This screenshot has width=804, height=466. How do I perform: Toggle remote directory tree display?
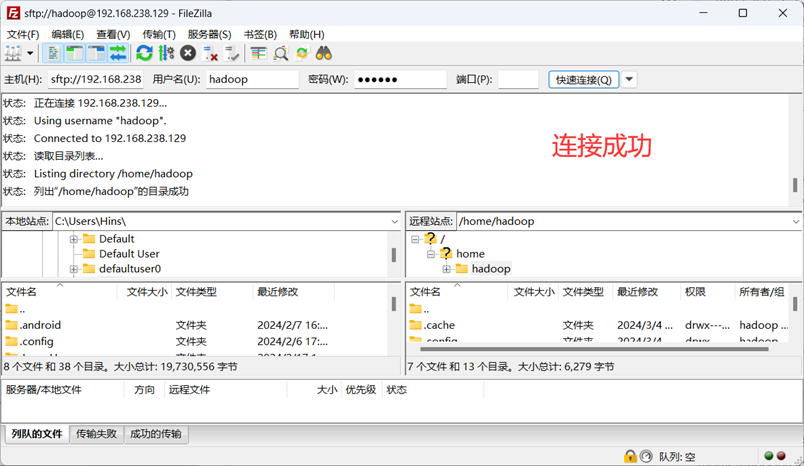(x=96, y=53)
